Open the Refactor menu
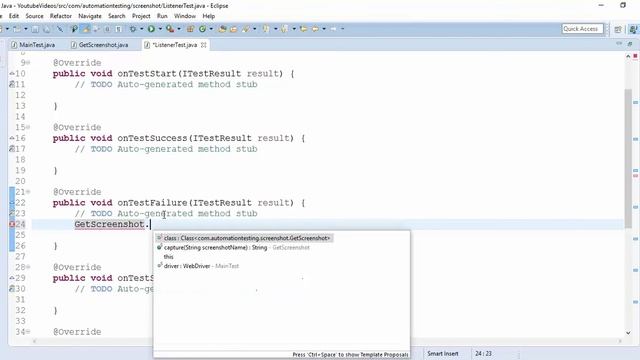This screenshot has height=360, width=640. tap(61, 16)
